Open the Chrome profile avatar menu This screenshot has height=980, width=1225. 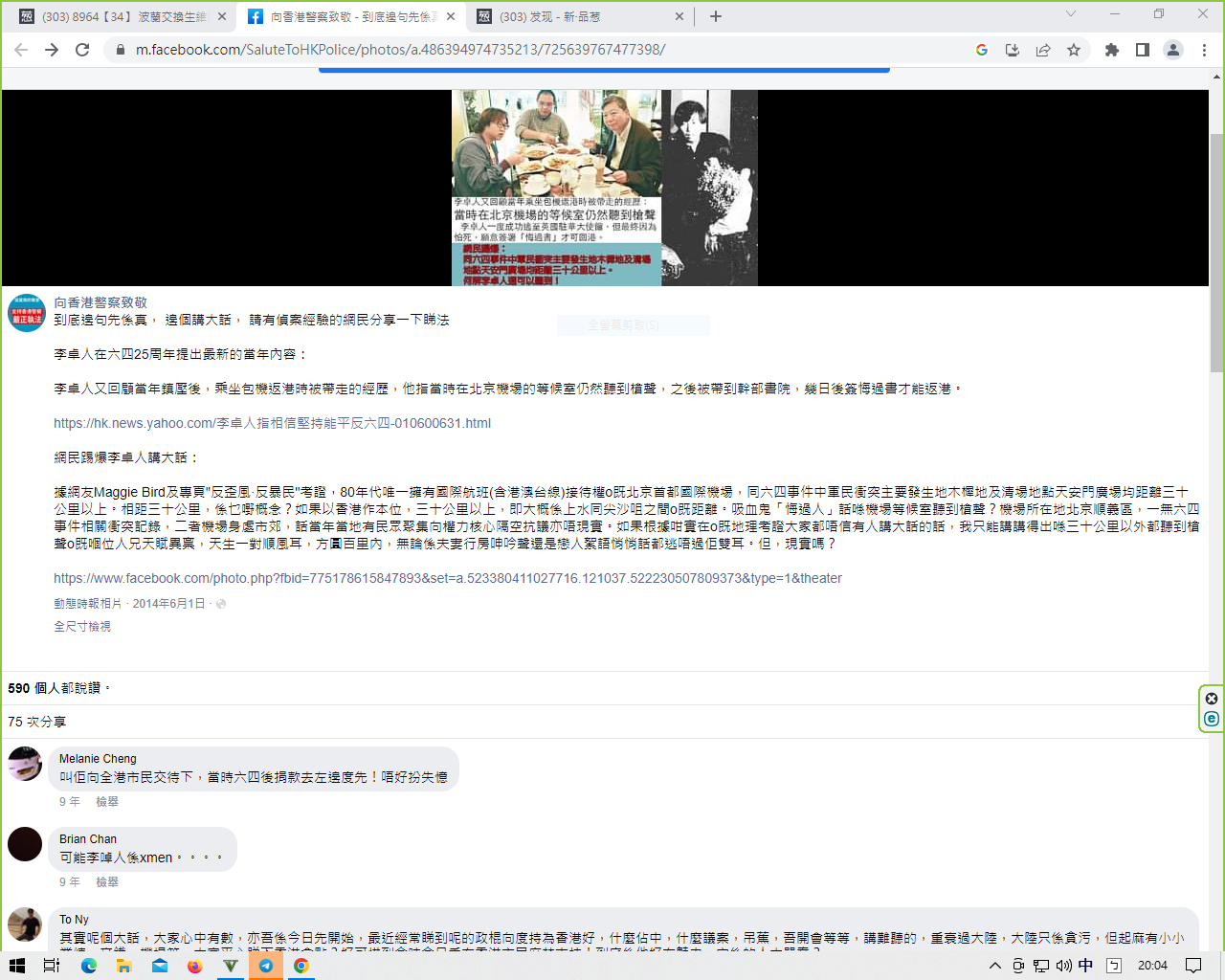pyautogui.click(x=1173, y=50)
